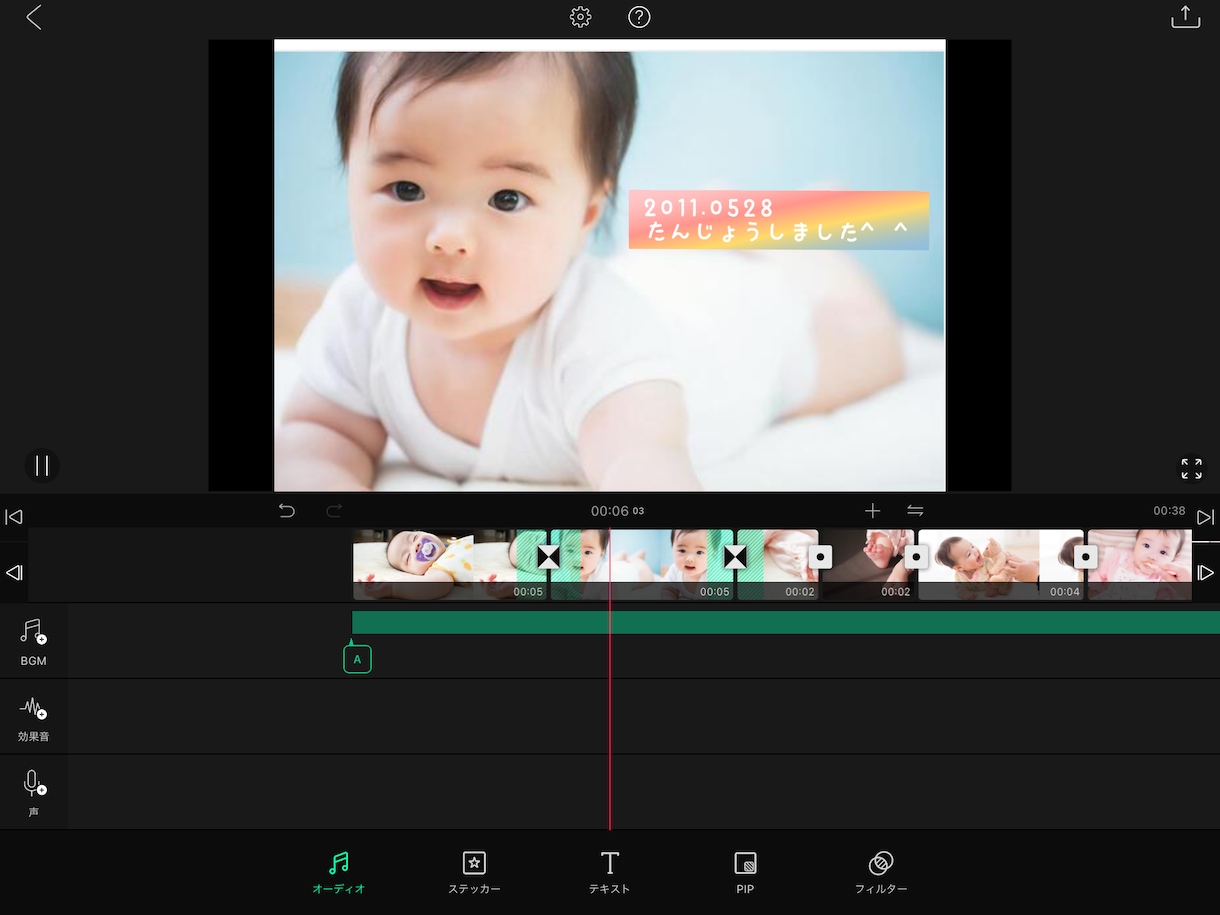Add a sound effect (効果音)
1220x915 pixels.
coord(34,717)
